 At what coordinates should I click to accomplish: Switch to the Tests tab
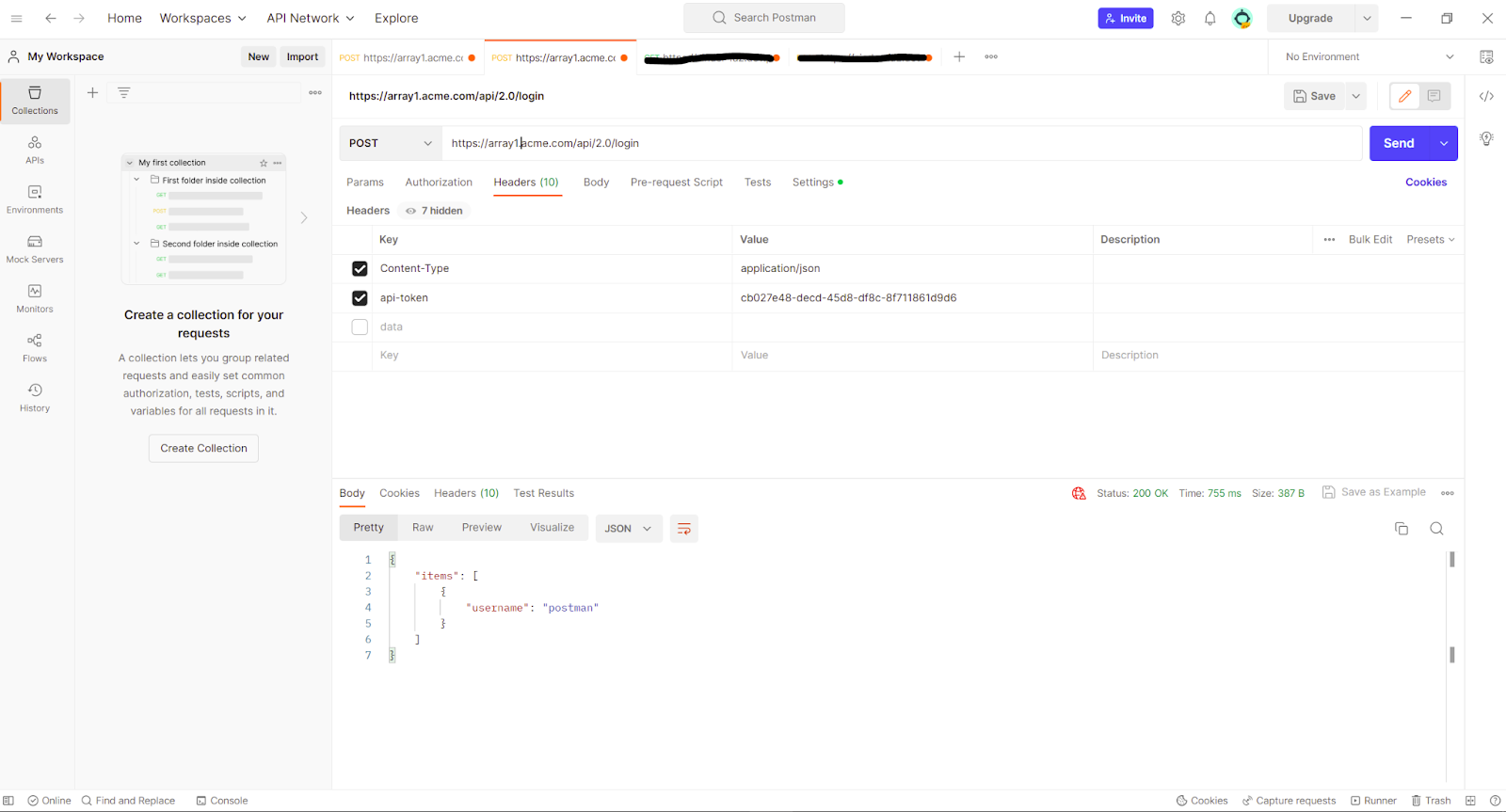[758, 183]
